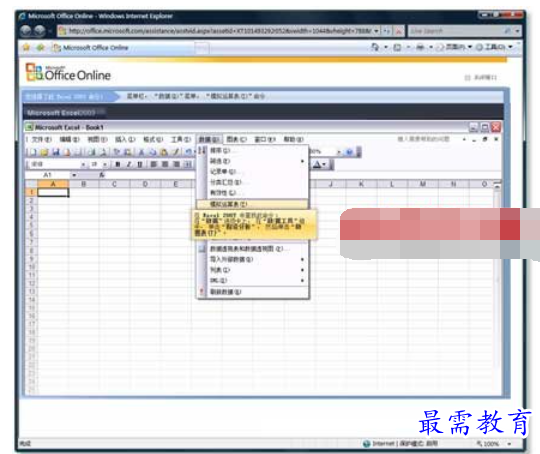Open the 文件 (File) menu in Excel

click(42, 140)
